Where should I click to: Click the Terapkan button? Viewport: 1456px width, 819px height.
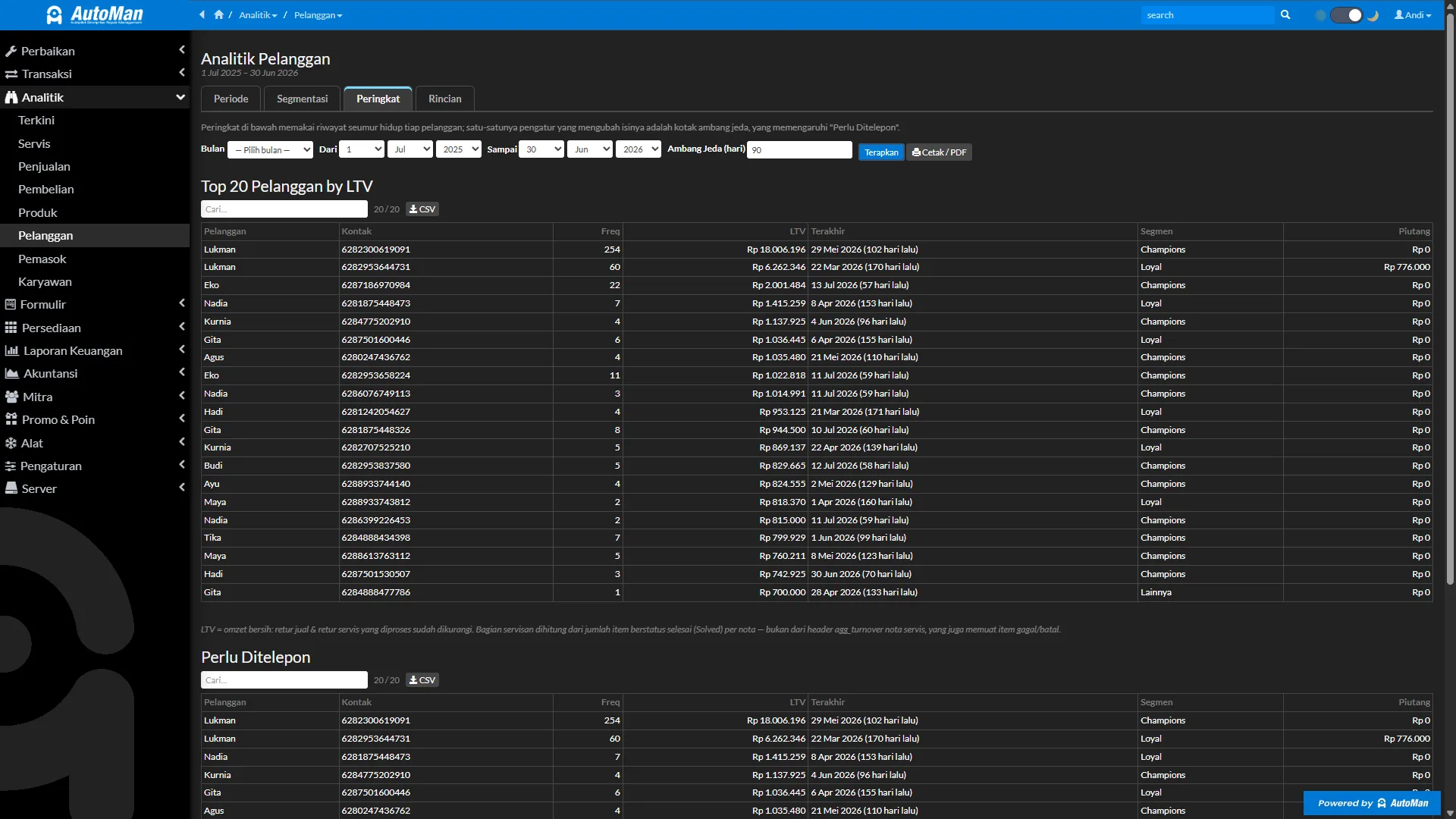(881, 152)
